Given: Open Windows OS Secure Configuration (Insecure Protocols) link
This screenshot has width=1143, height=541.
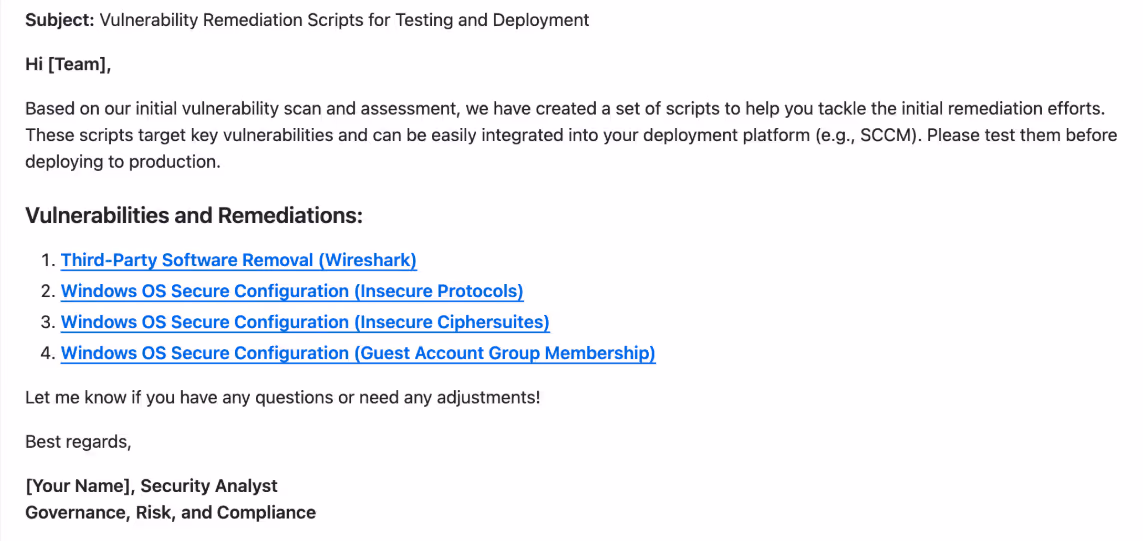Looking at the screenshot, I should coord(292,292).
